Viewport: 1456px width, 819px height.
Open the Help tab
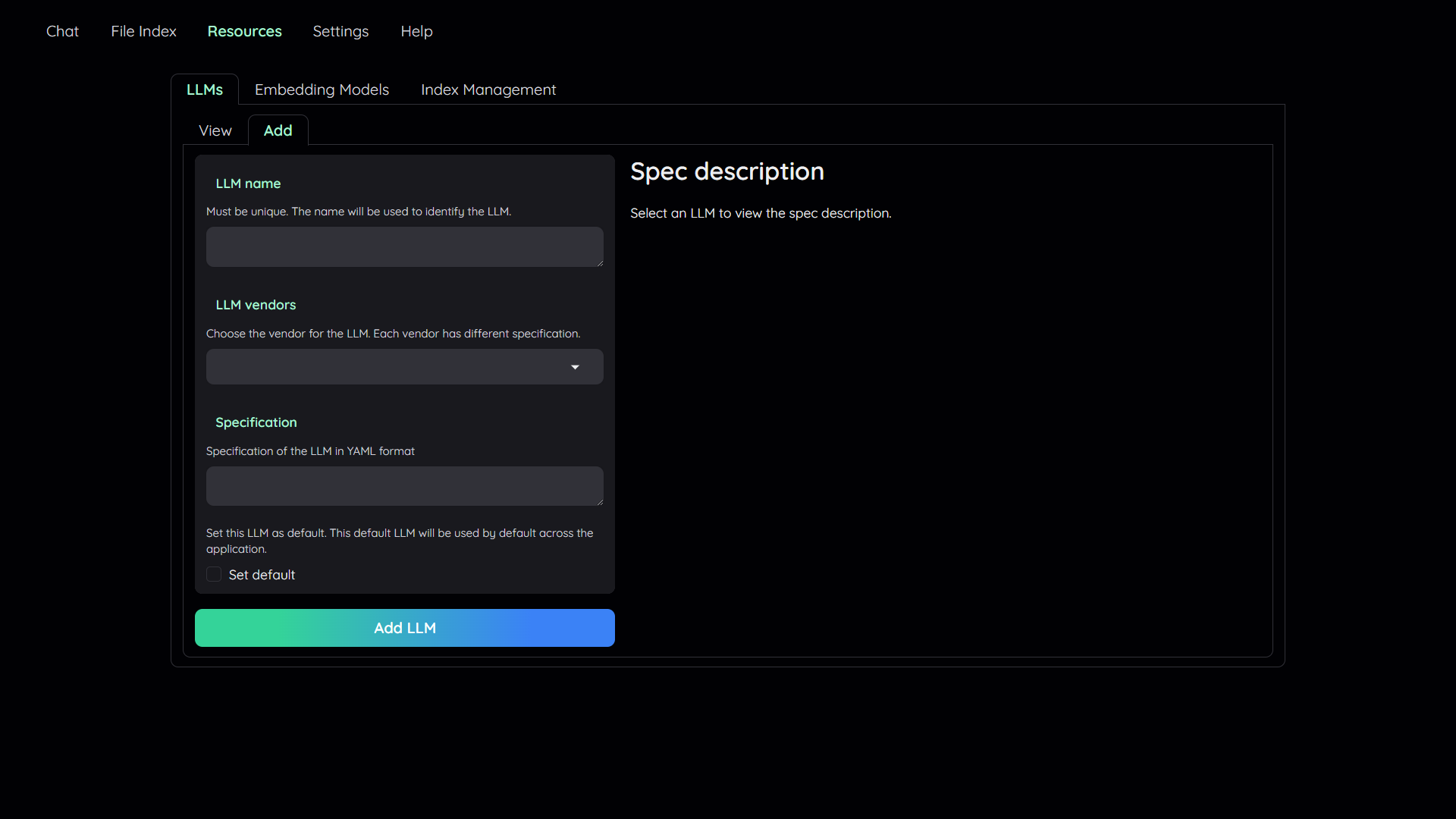(416, 31)
